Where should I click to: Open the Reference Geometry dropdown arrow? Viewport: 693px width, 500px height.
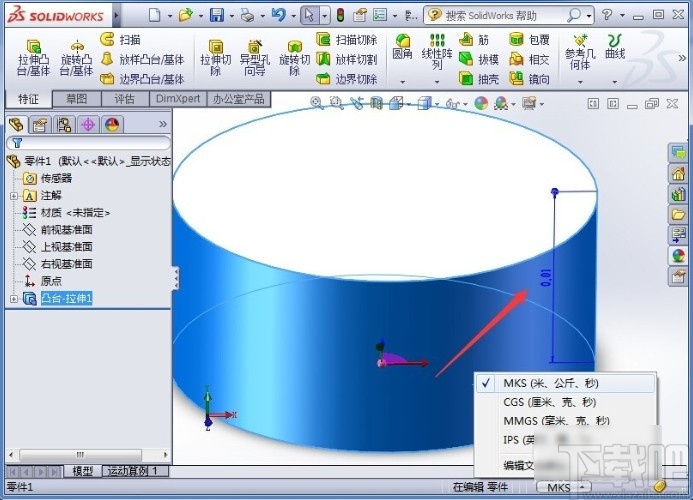coord(580,82)
